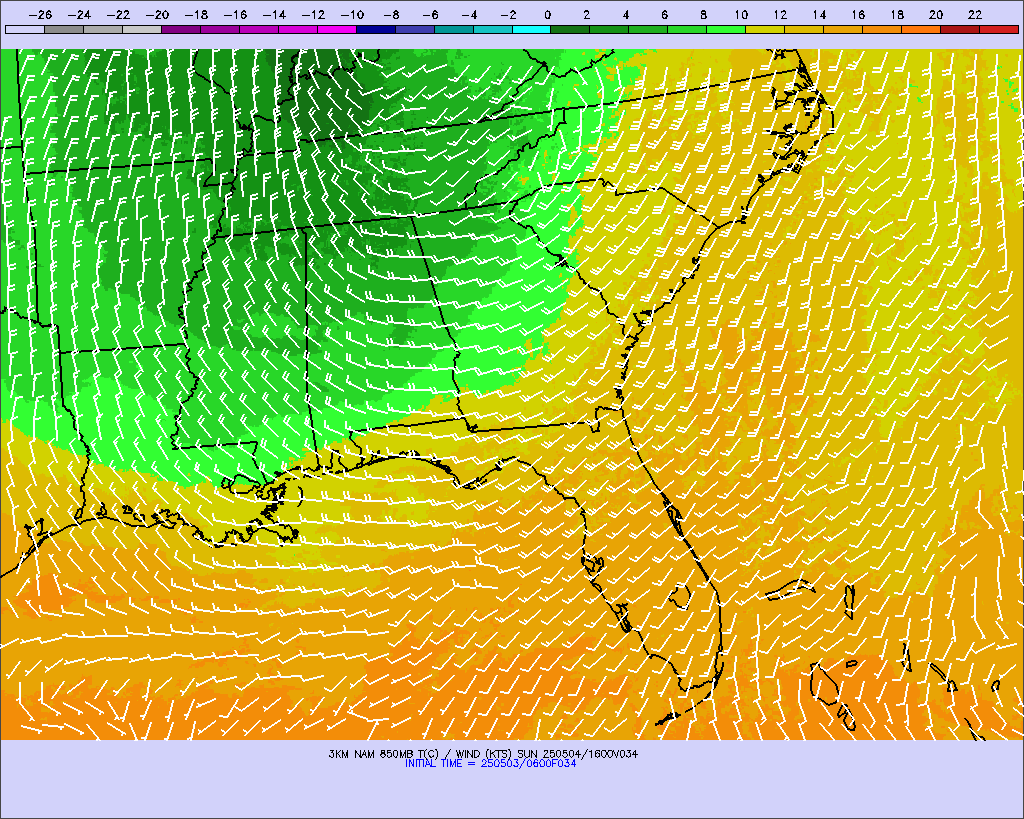Select the "4" scale label
This screenshot has height=819, width=1024.
[626, 14]
